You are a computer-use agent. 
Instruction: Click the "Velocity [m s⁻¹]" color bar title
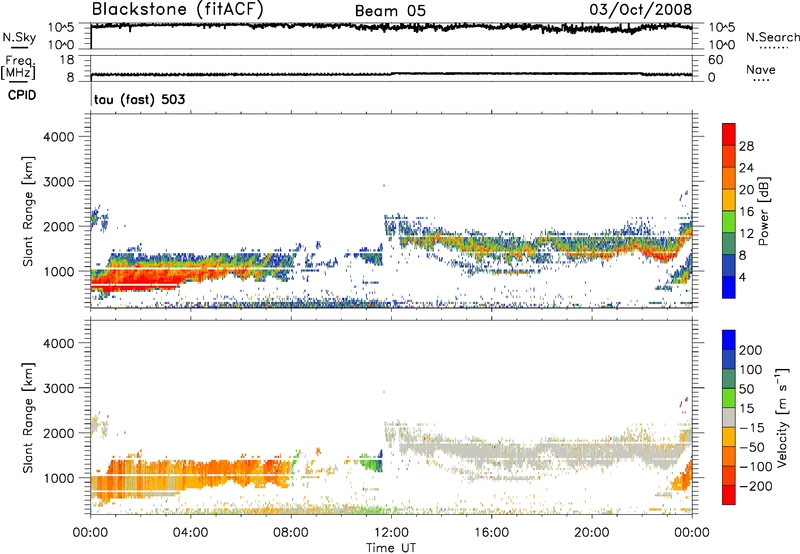(782, 417)
